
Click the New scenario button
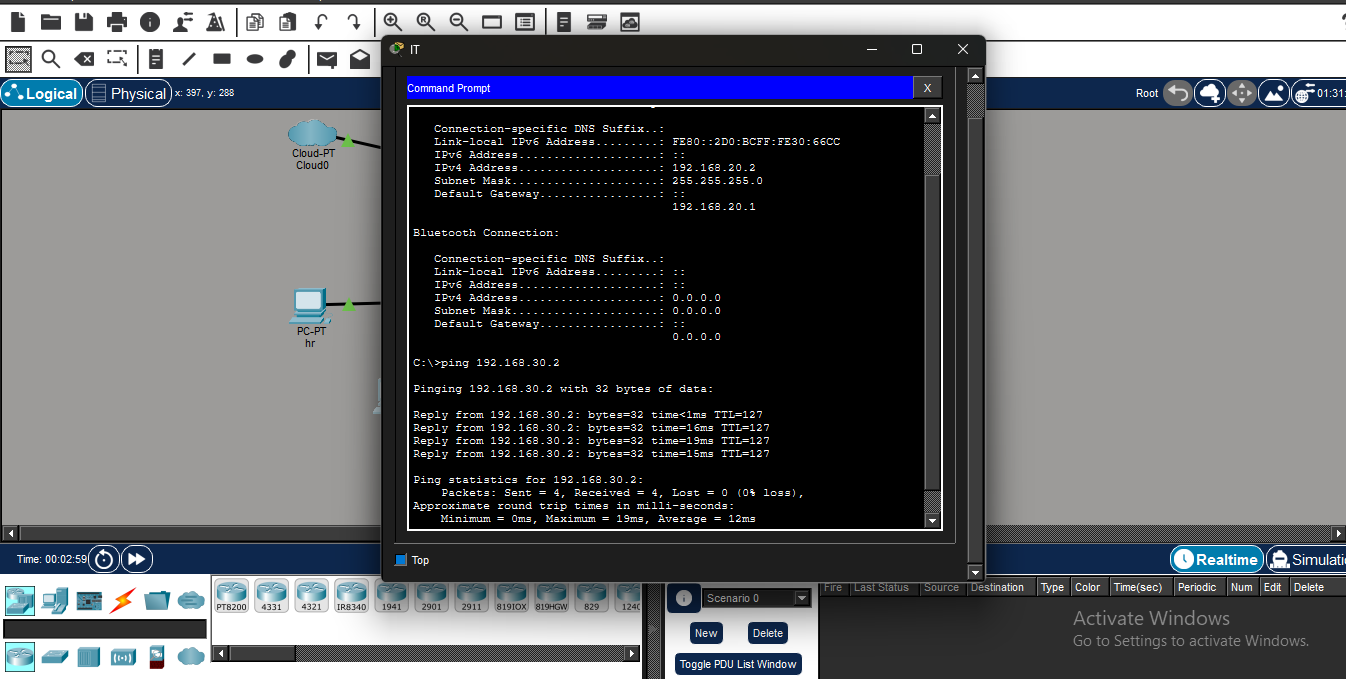(x=706, y=633)
